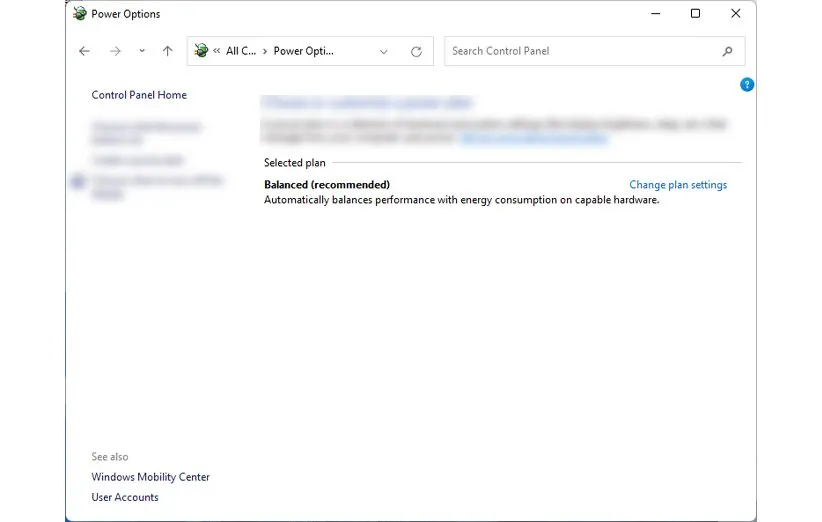Go up one level with Up arrow
This screenshot has height=522, width=822.
(167, 51)
